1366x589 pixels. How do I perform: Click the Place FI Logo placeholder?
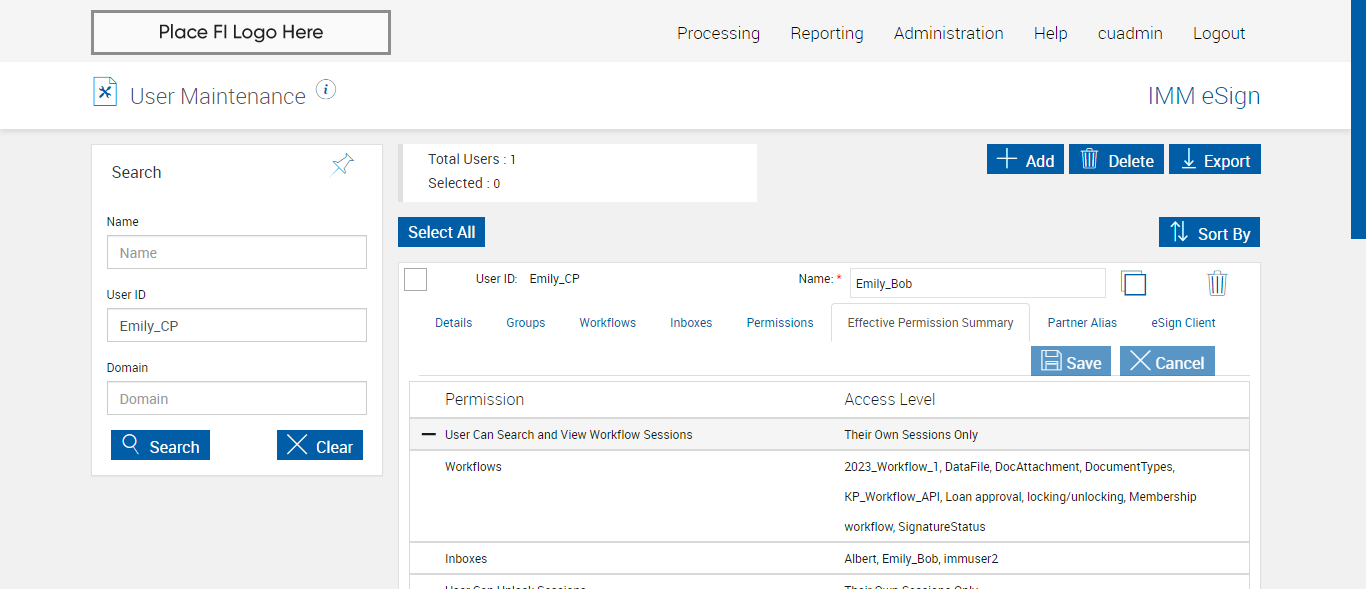[x=241, y=32]
